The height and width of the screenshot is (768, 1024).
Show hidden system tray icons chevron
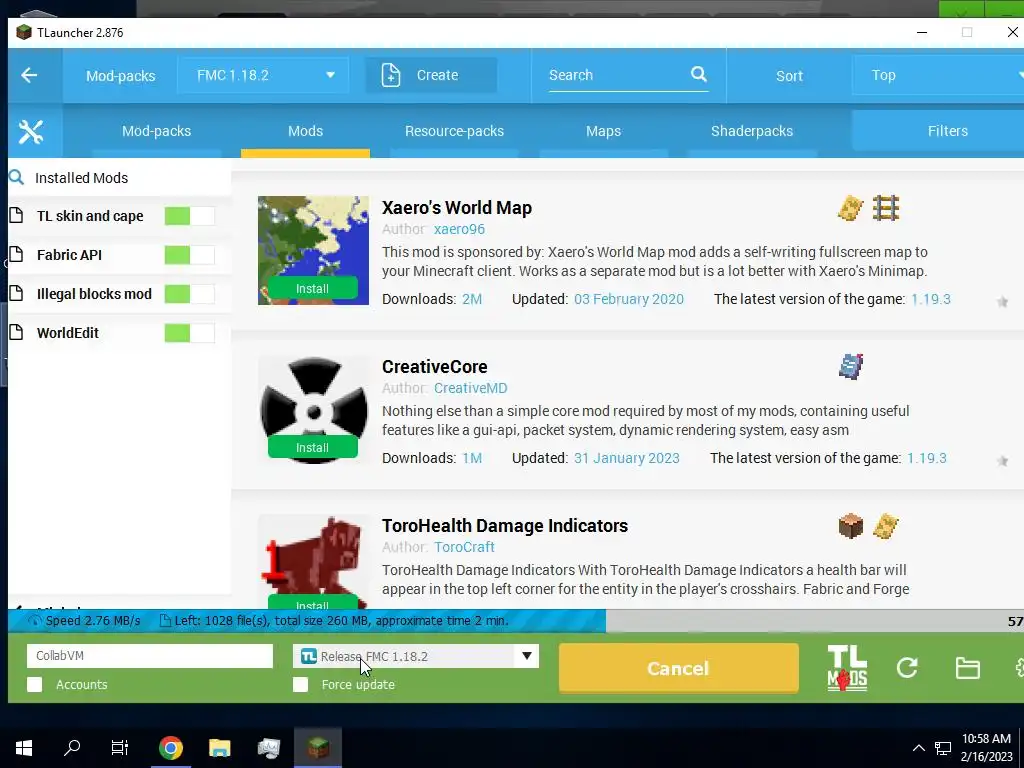tap(918, 748)
